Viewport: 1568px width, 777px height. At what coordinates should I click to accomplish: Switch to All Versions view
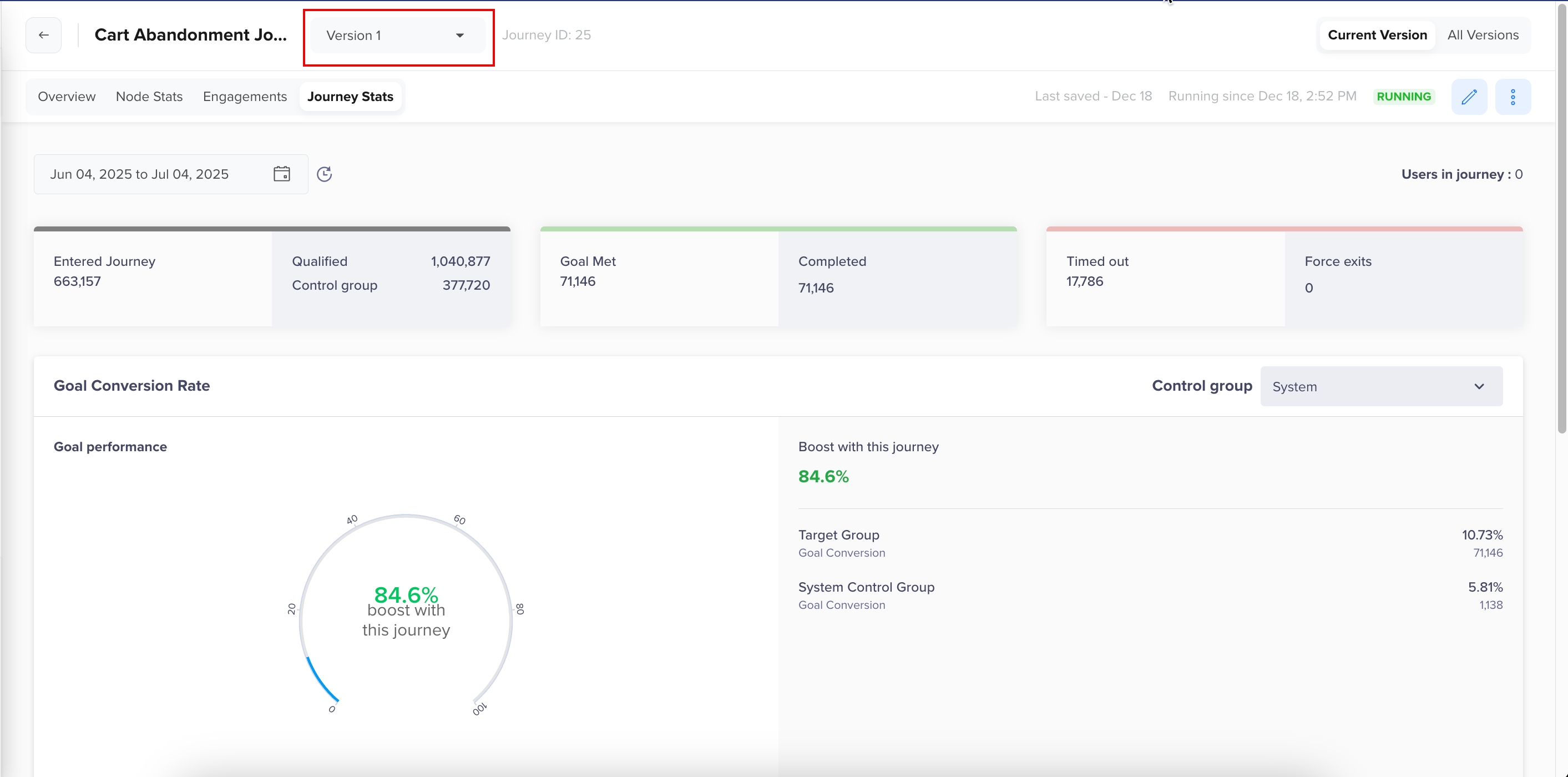[x=1483, y=36]
